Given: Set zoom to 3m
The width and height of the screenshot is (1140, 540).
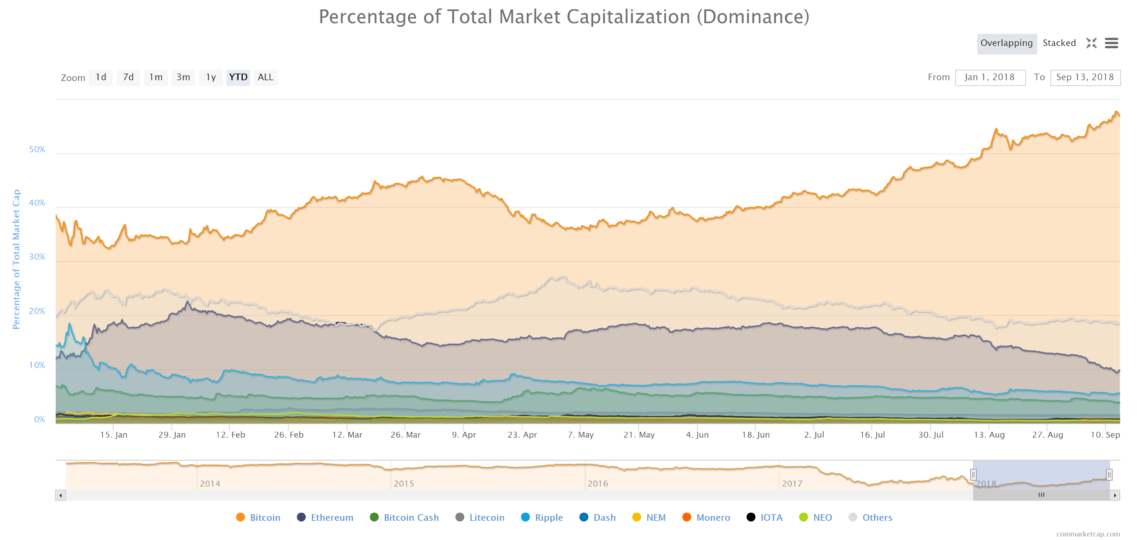Looking at the screenshot, I should tap(183, 77).
